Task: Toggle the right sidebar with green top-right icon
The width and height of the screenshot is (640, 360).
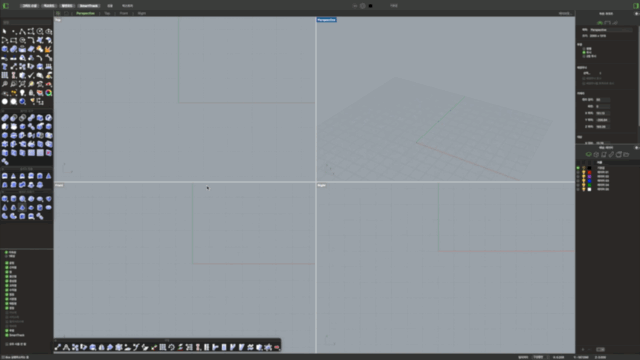Action: pos(635,6)
